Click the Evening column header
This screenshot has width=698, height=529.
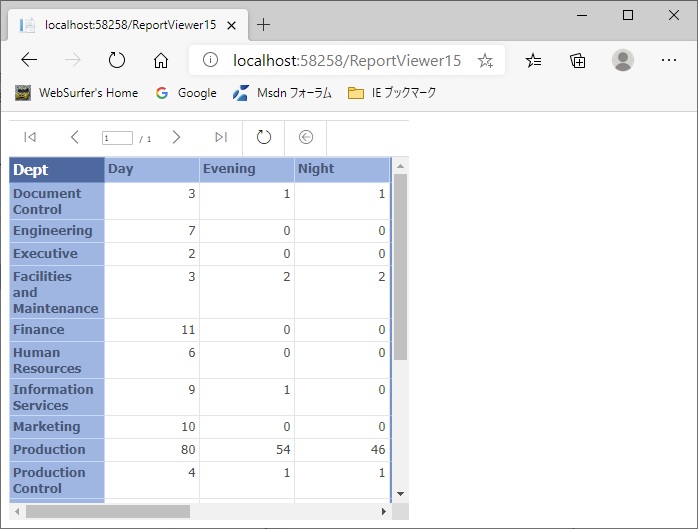click(247, 170)
